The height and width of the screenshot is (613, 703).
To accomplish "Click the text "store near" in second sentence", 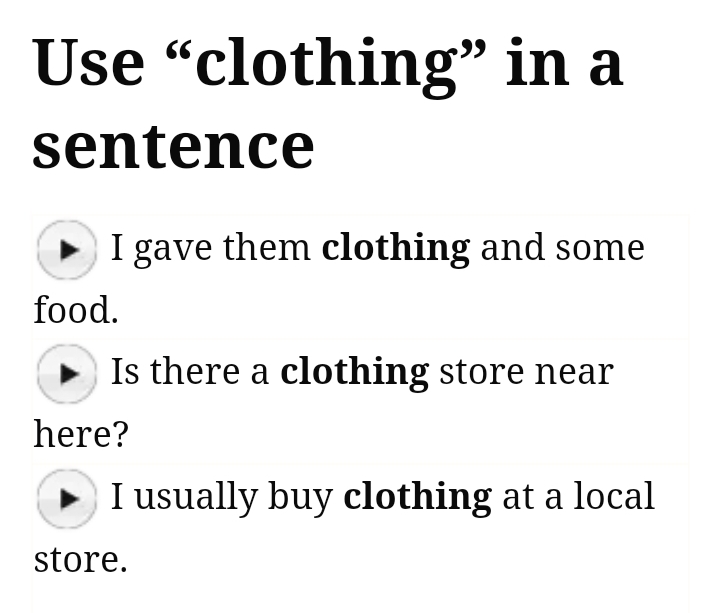I will coord(526,372).
